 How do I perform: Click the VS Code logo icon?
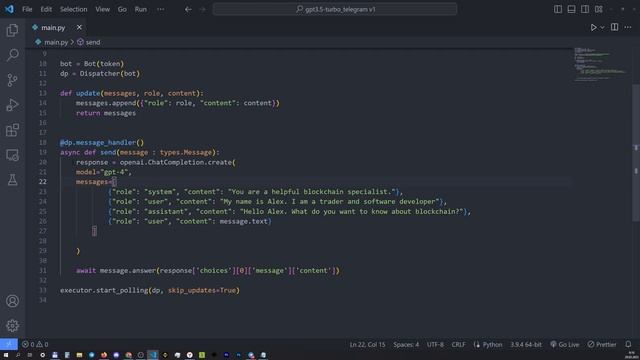[x=9, y=9]
